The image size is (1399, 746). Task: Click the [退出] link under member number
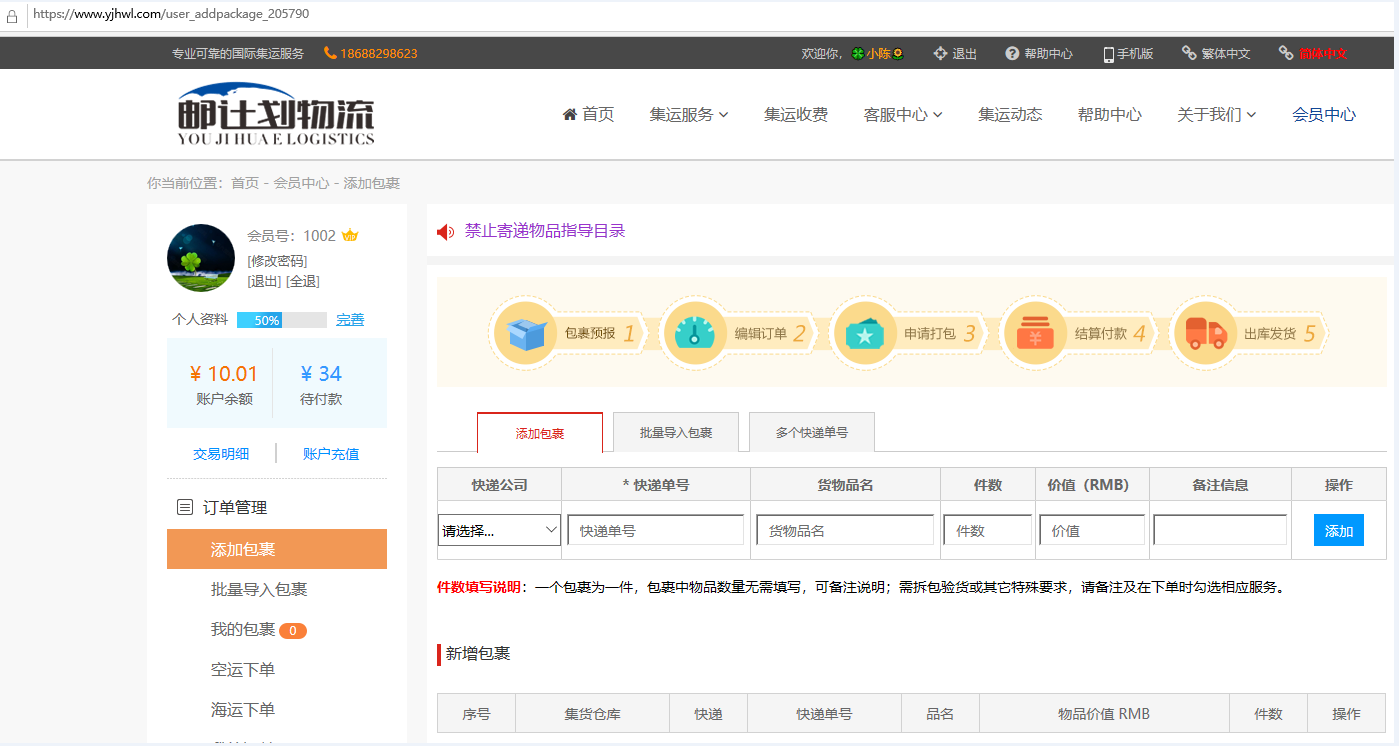[264, 282]
